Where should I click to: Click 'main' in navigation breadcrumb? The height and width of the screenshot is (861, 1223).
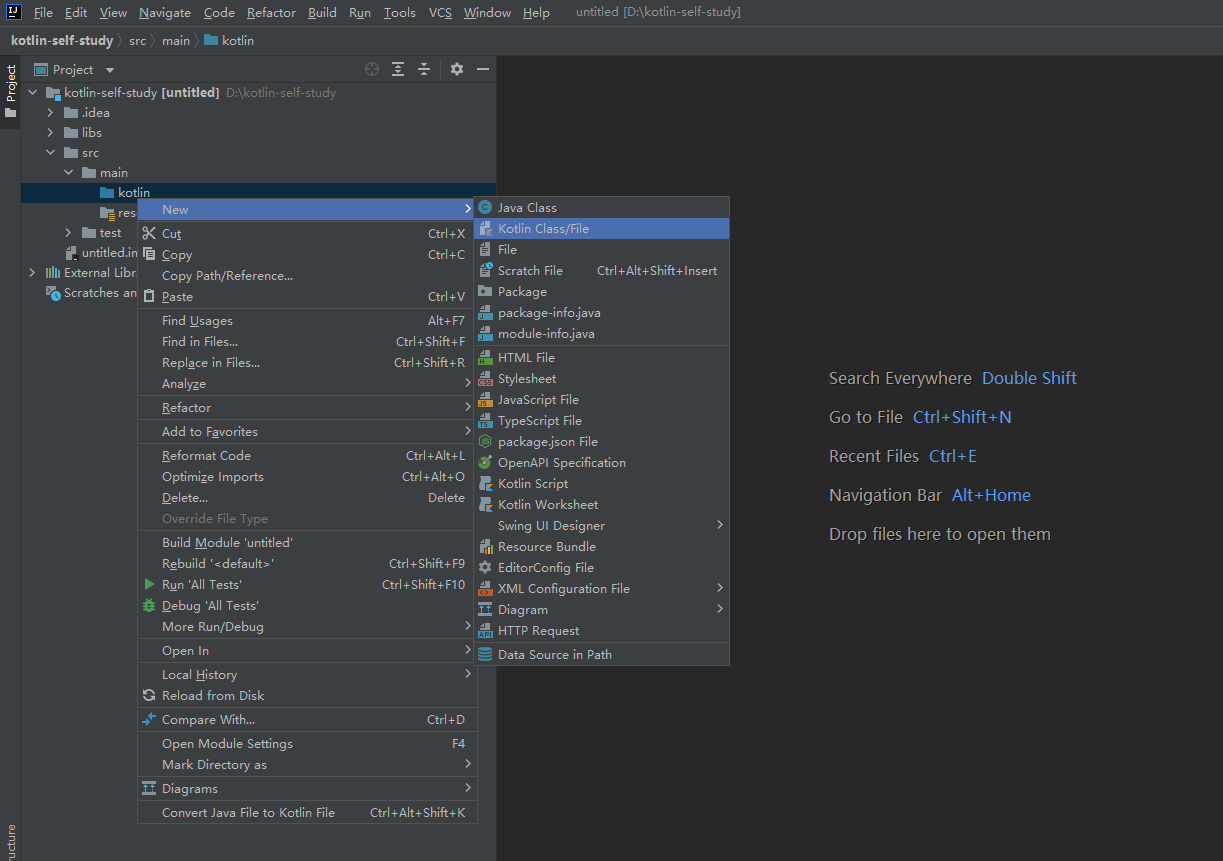175,41
